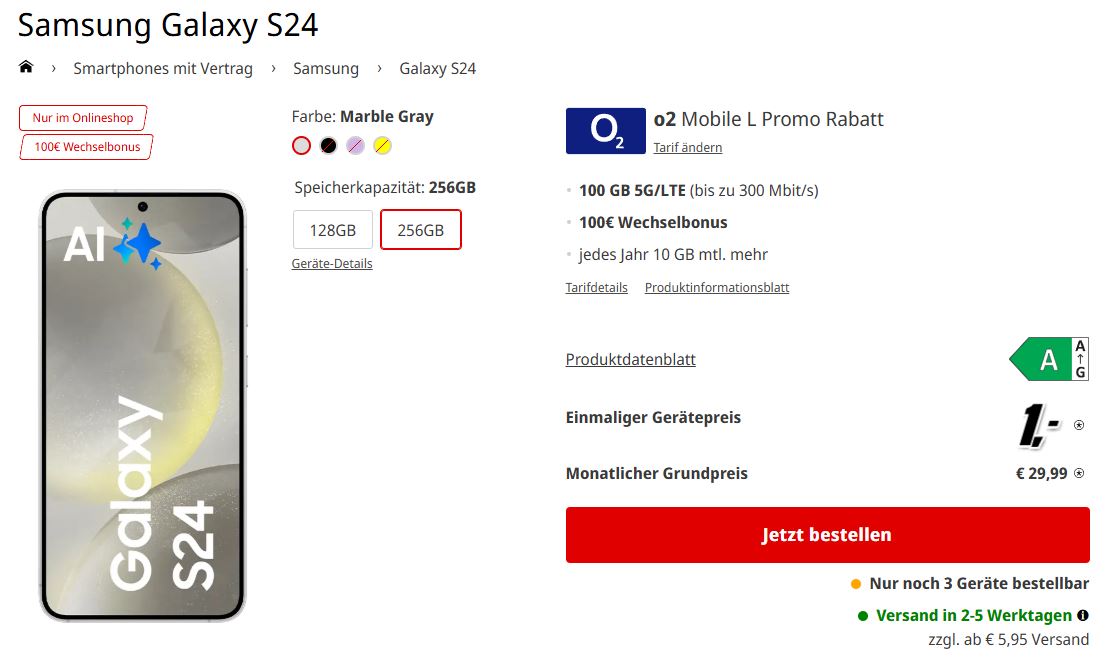Pick the yellow color option

click(x=382, y=146)
